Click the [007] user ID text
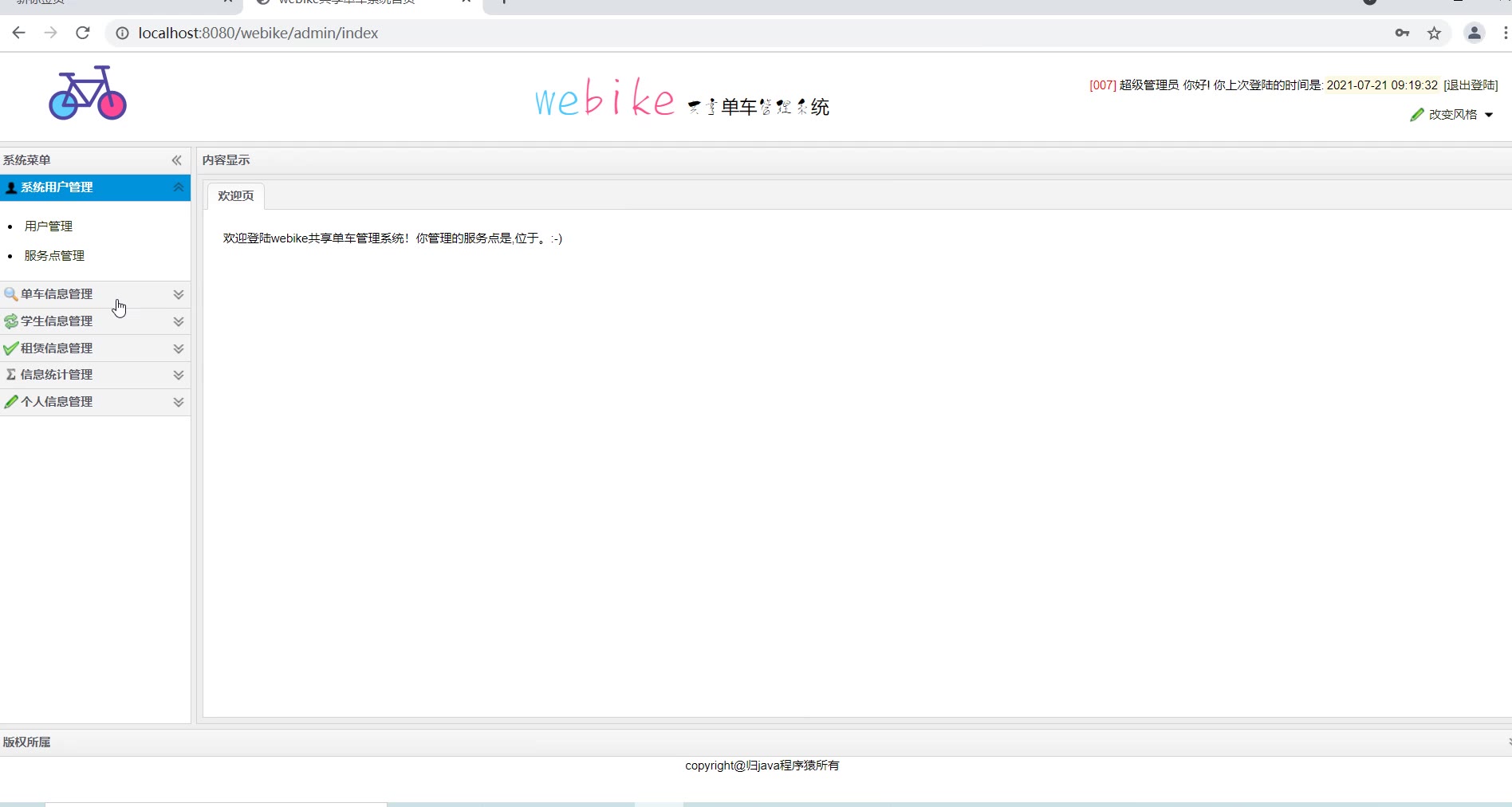 [x=1103, y=85]
